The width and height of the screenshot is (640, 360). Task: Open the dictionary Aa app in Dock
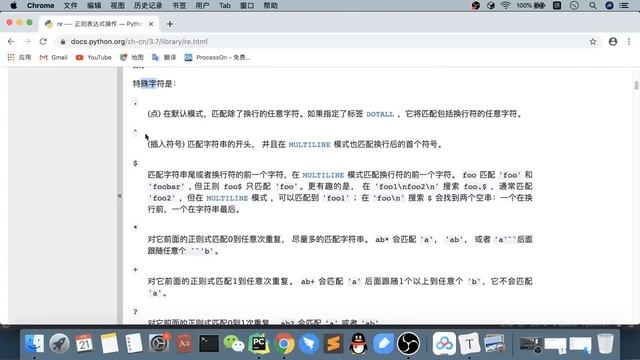pos(184,344)
